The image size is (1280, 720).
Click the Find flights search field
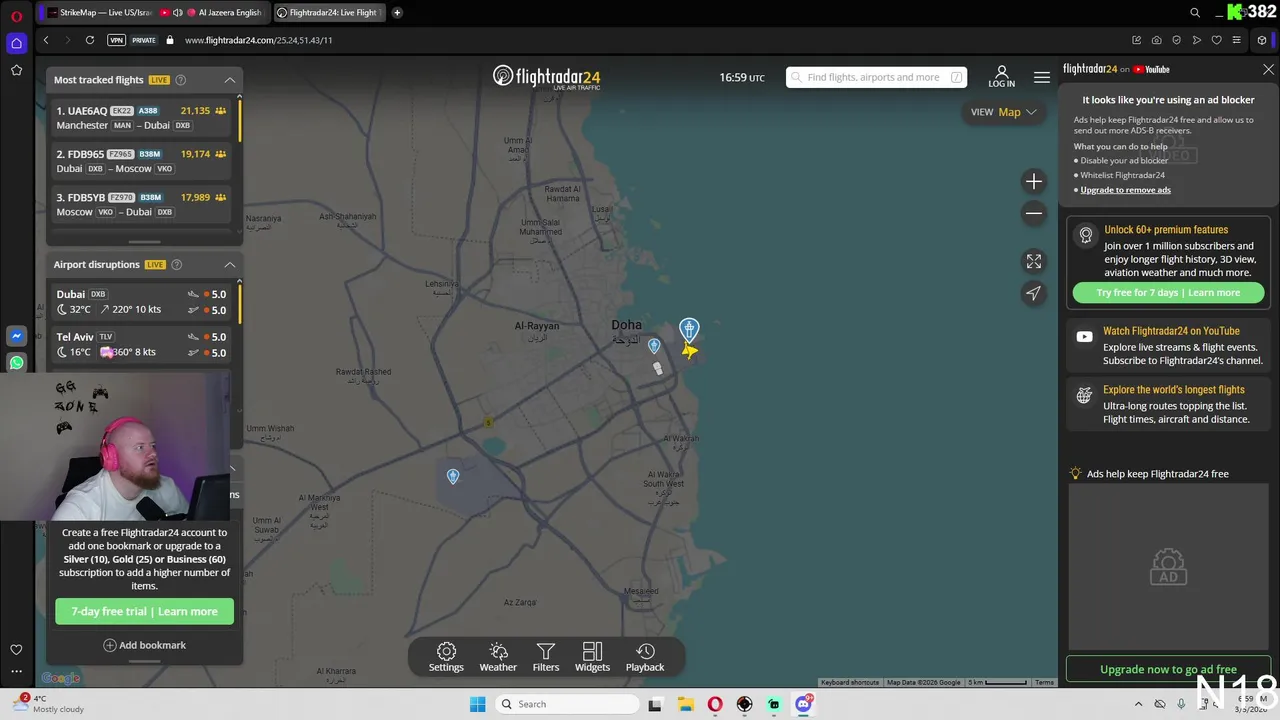(876, 77)
